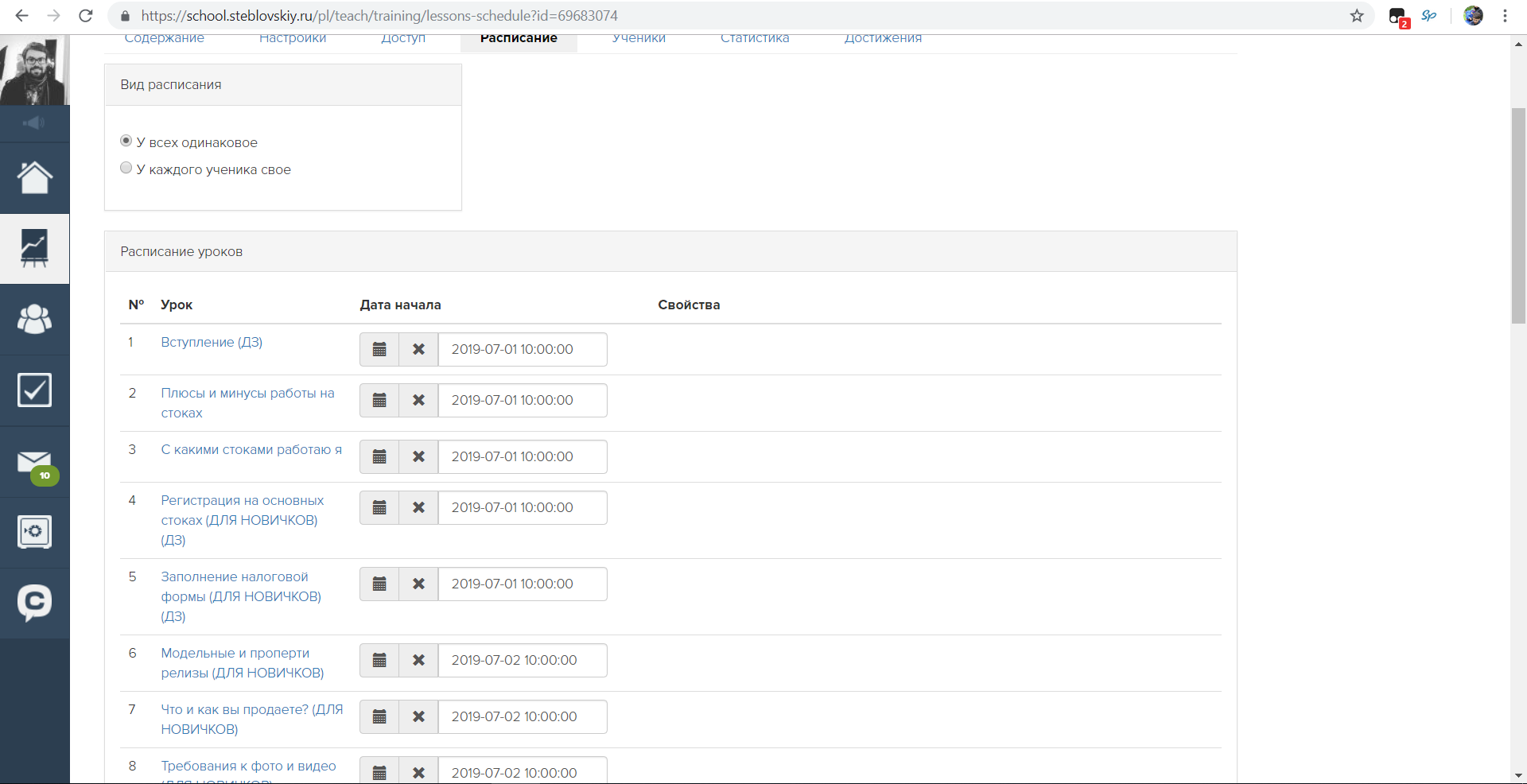Open the calendar dropdown for lesson 6

379,661
